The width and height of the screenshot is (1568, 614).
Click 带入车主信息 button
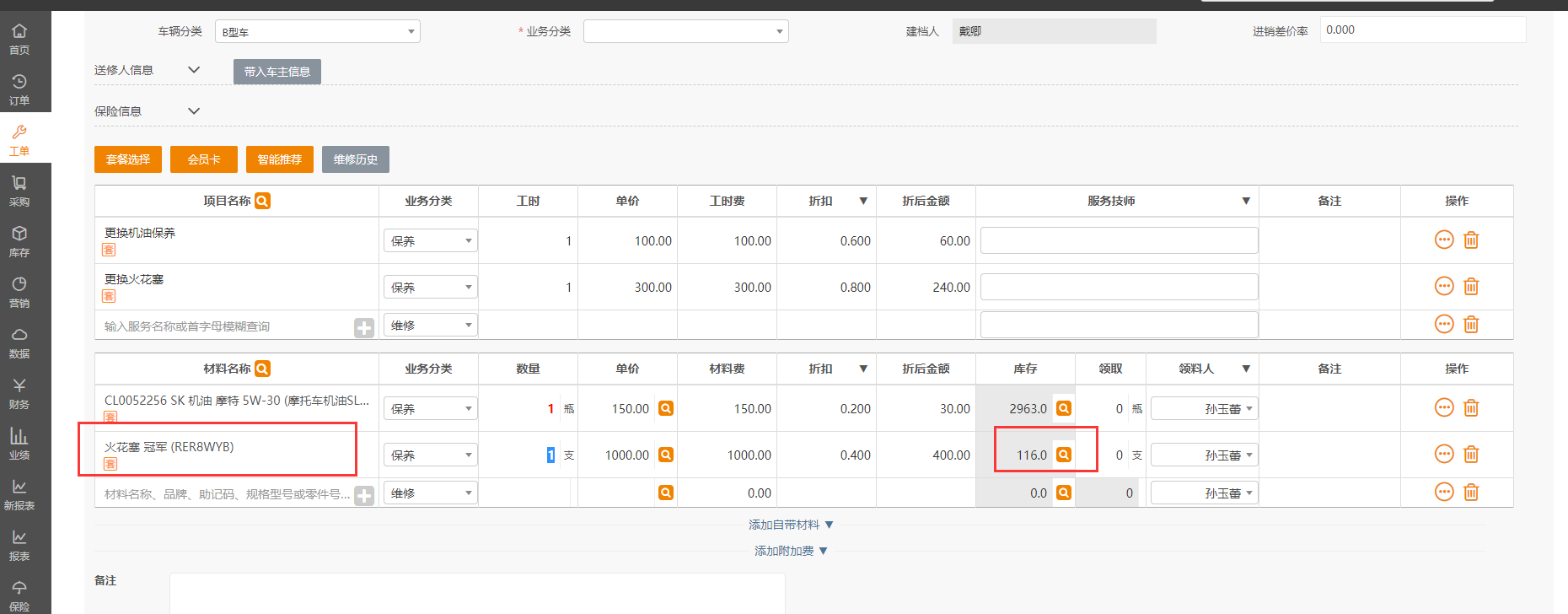(277, 72)
